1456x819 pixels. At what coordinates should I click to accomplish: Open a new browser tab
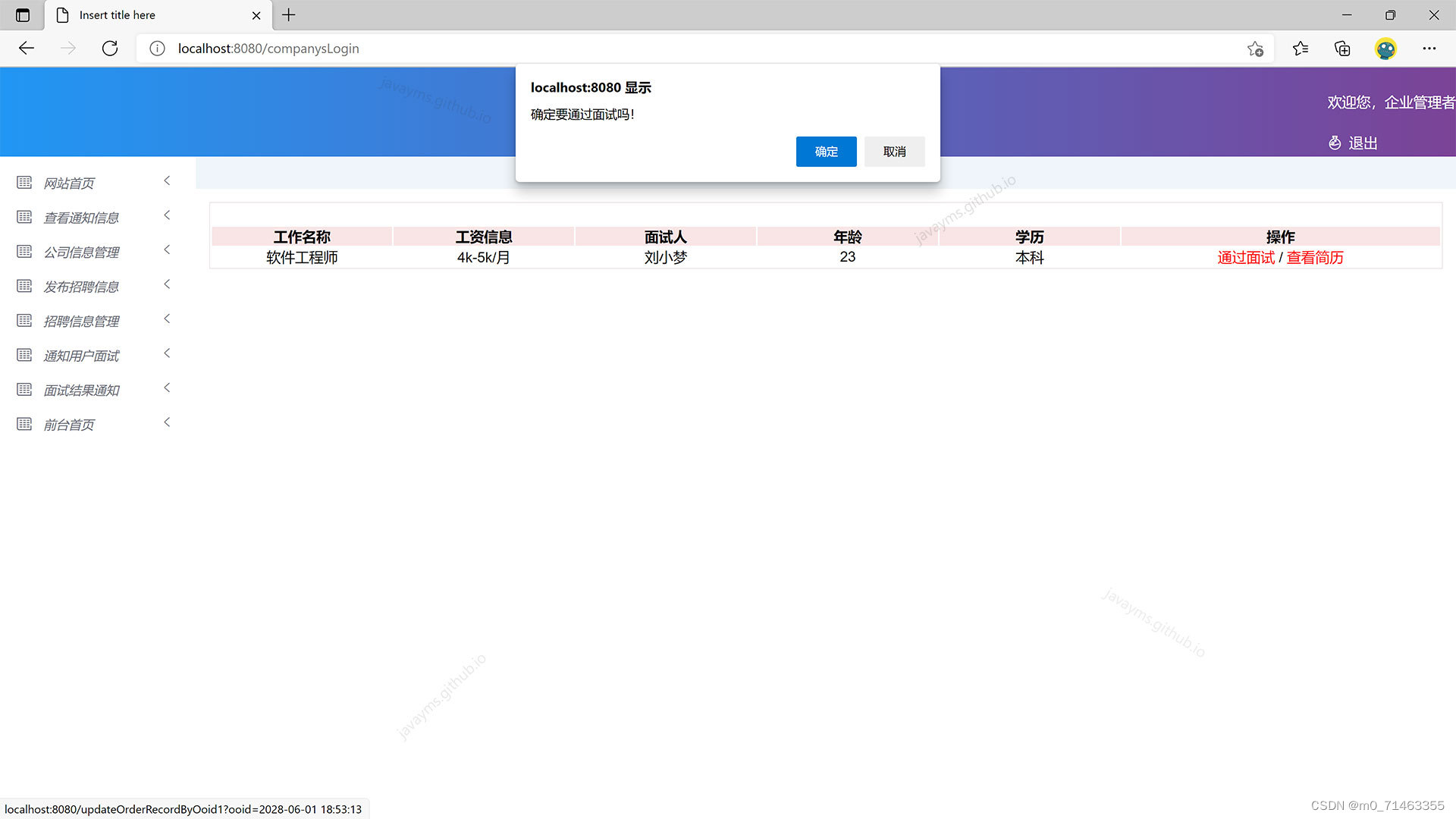289,15
